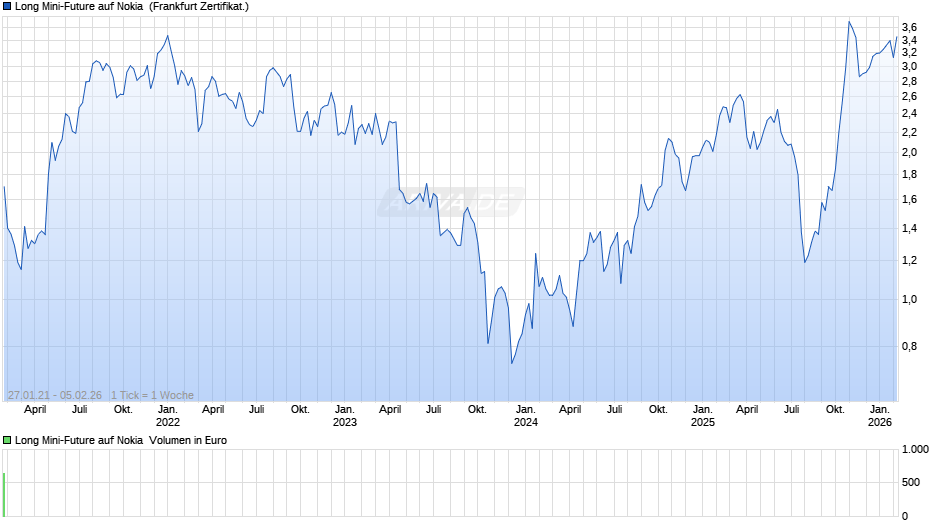Click the '2,0' price axis label
The image size is (940, 526).
click(909, 152)
